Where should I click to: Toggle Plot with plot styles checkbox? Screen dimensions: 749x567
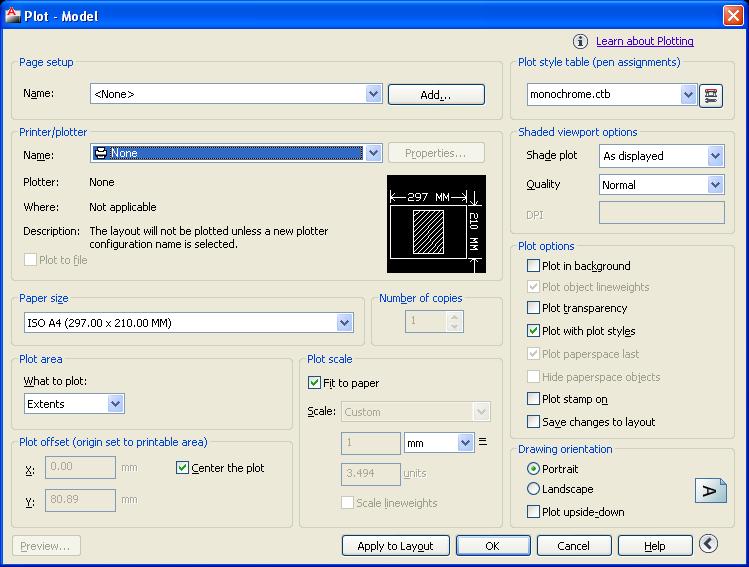click(533, 331)
